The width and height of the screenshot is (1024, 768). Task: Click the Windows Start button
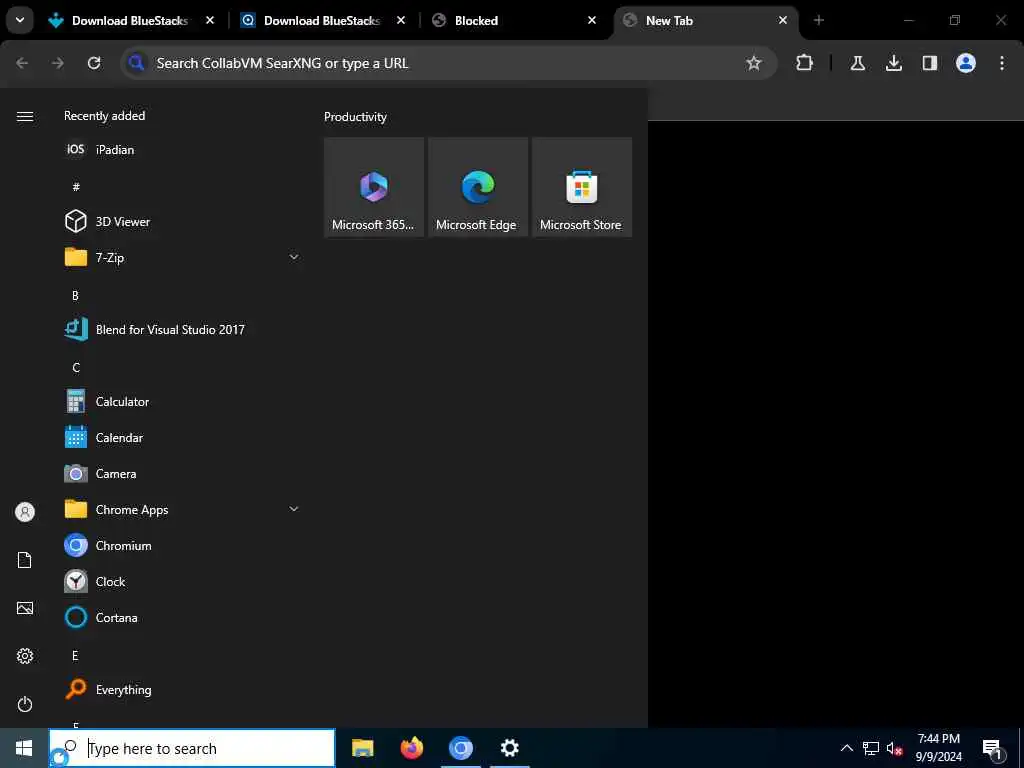coord(24,748)
